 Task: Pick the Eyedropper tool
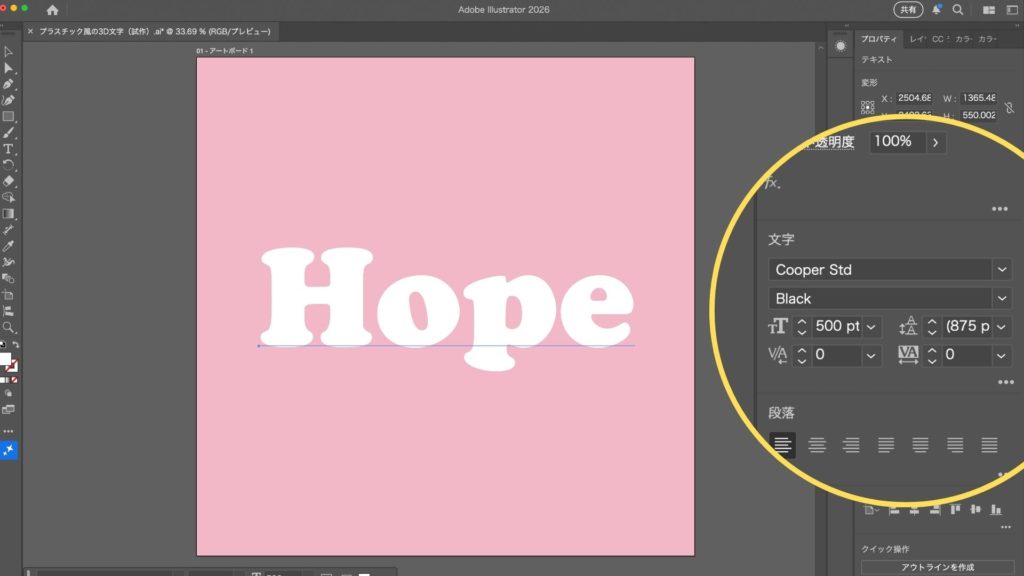coord(9,245)
